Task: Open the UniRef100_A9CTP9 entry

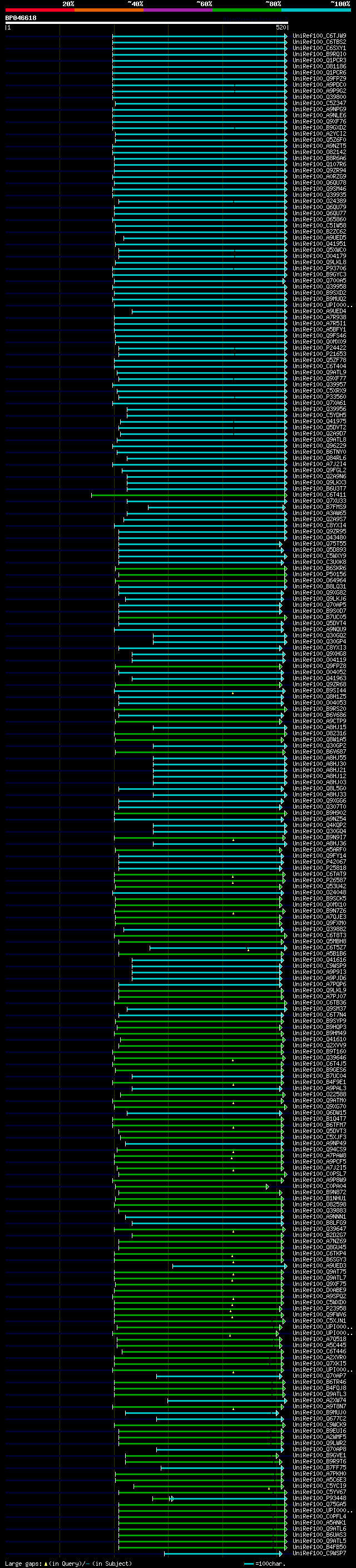Action: pos(319,721)
